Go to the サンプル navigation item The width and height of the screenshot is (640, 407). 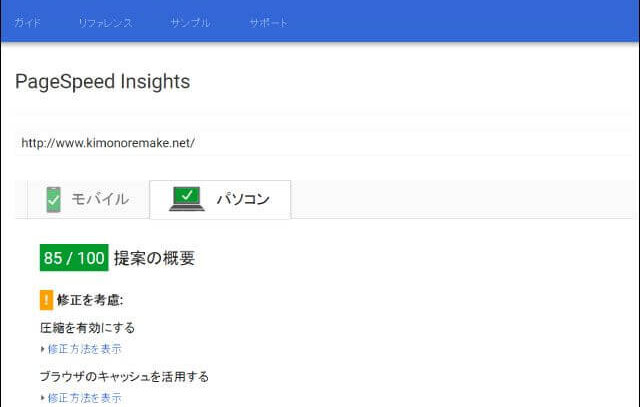coord(190,22)
